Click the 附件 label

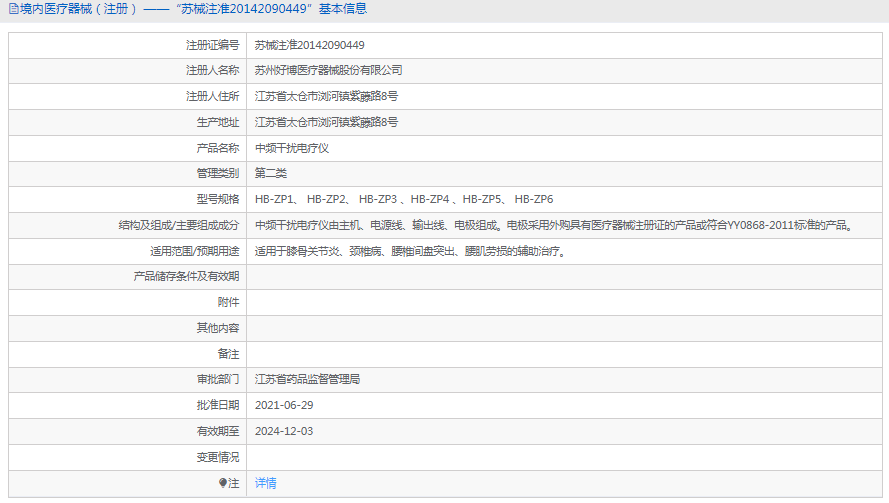(x=228, y=303)
